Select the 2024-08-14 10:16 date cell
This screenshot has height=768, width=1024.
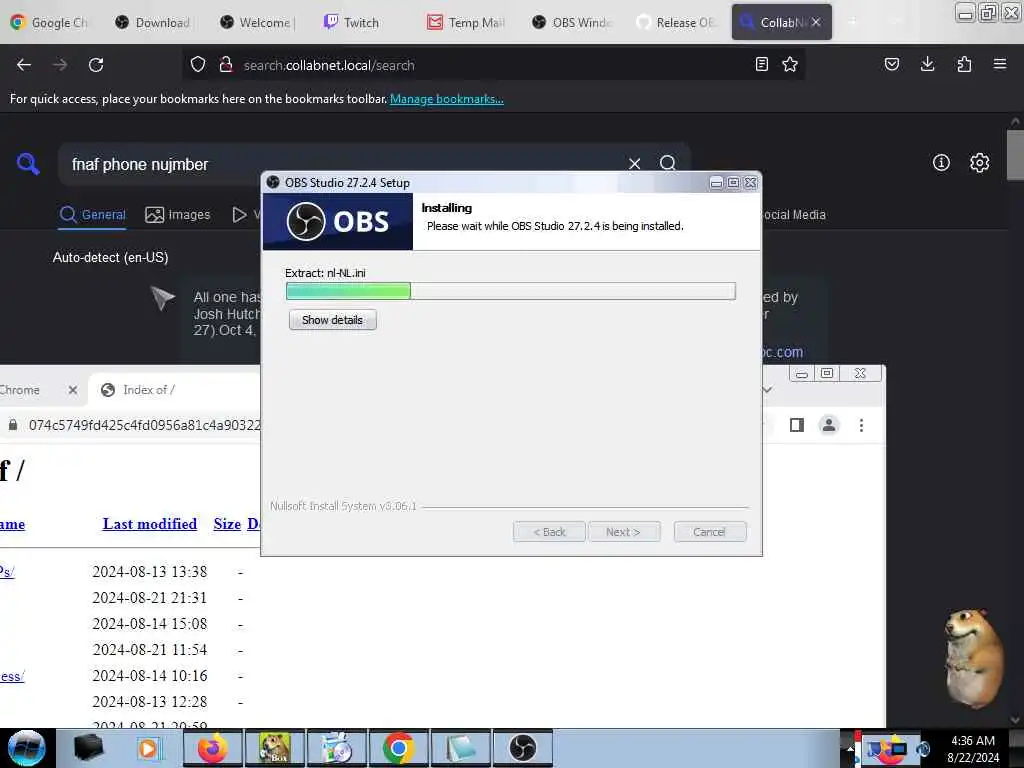coord(150,675)
